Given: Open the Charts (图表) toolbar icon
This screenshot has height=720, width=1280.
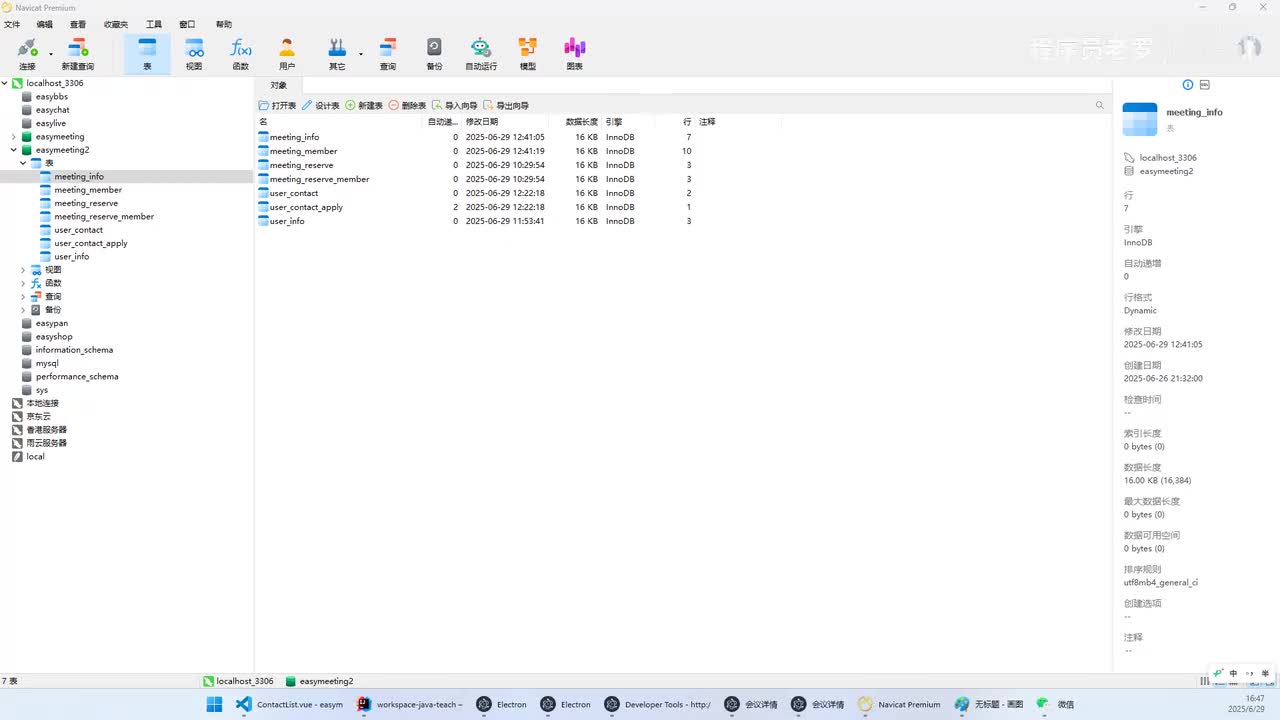Looking at the screenshot, I should tap(575, 53).
